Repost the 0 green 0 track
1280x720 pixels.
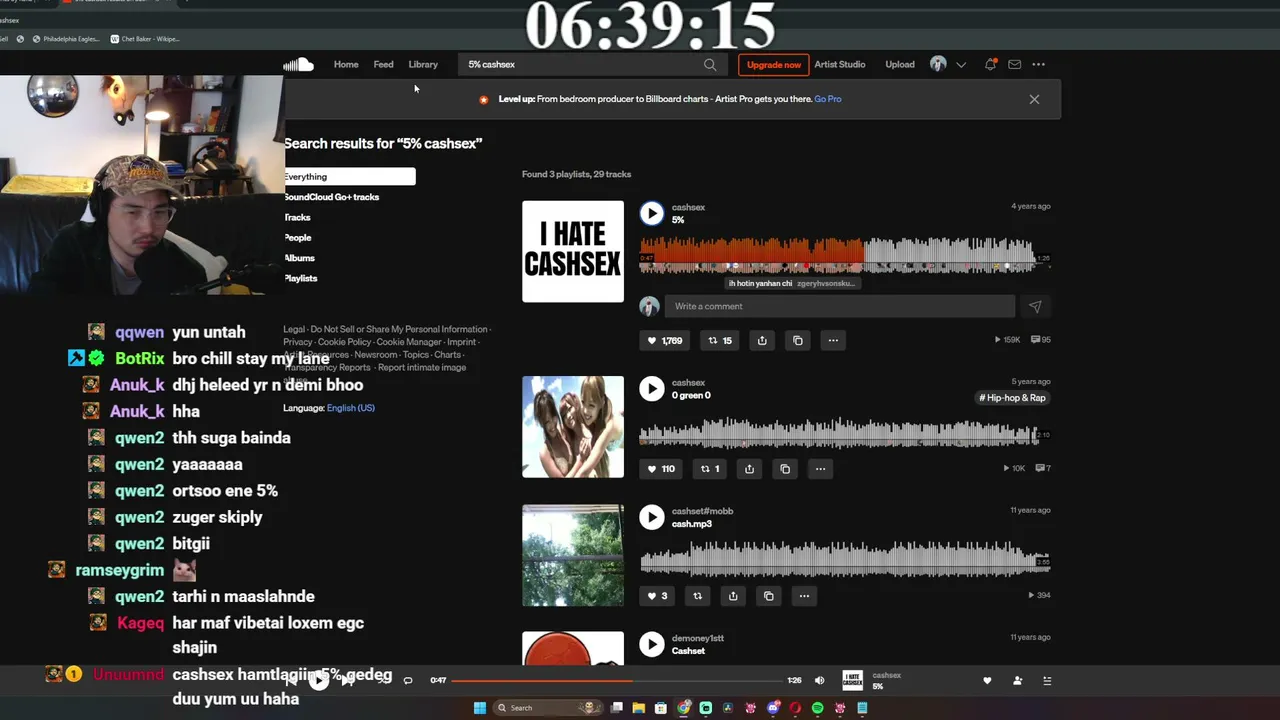coord(710,468)
